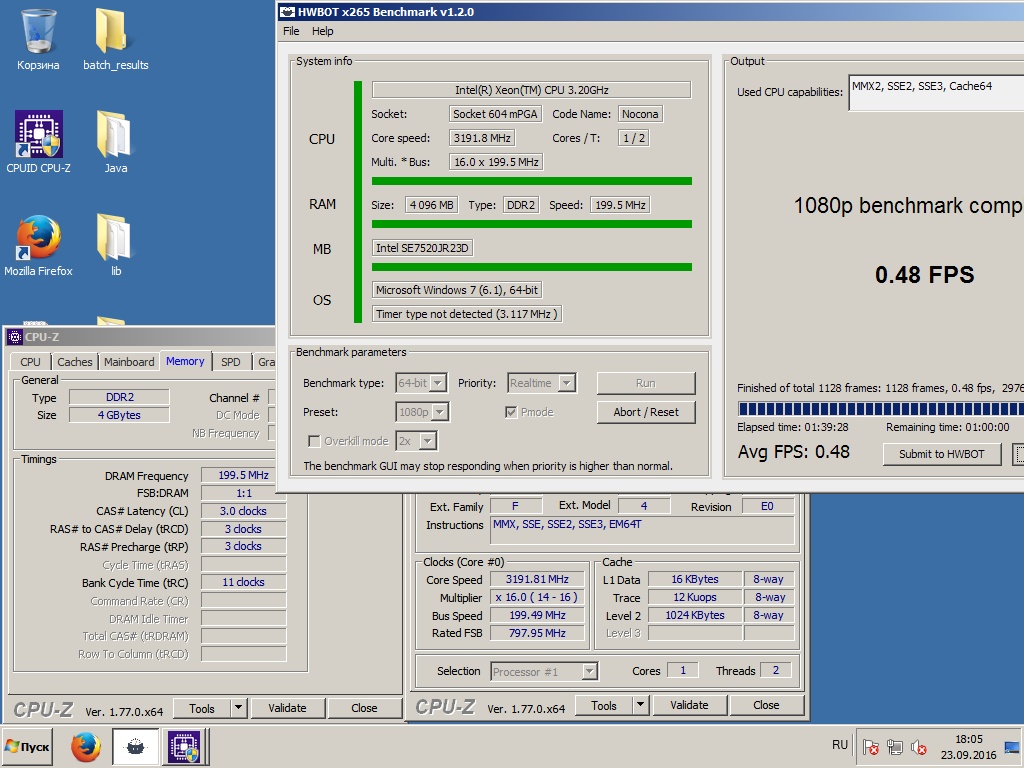
Task: Click the Run button
Action: pyautogui.click(x=646, y=383)
